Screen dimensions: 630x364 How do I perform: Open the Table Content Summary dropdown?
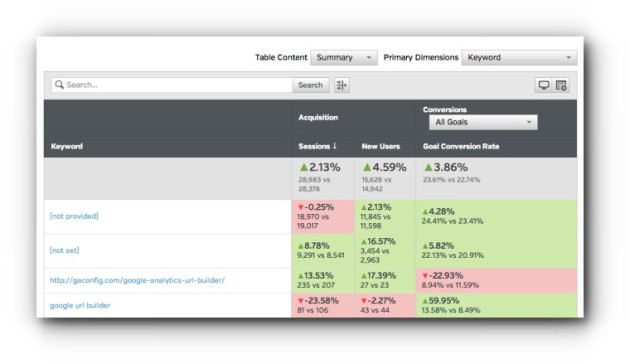pos(344,57)
